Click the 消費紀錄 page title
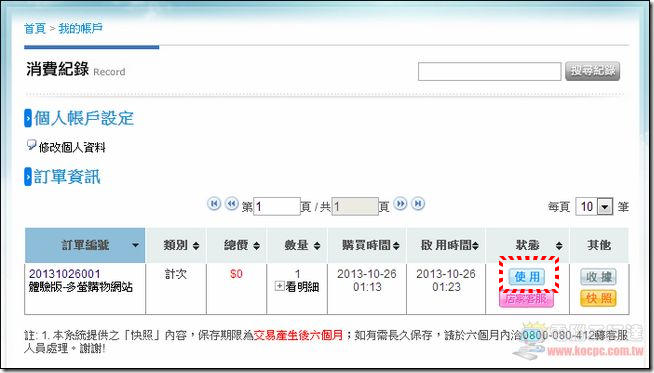This screenshot has width=654, height=373. coord(58,69)
